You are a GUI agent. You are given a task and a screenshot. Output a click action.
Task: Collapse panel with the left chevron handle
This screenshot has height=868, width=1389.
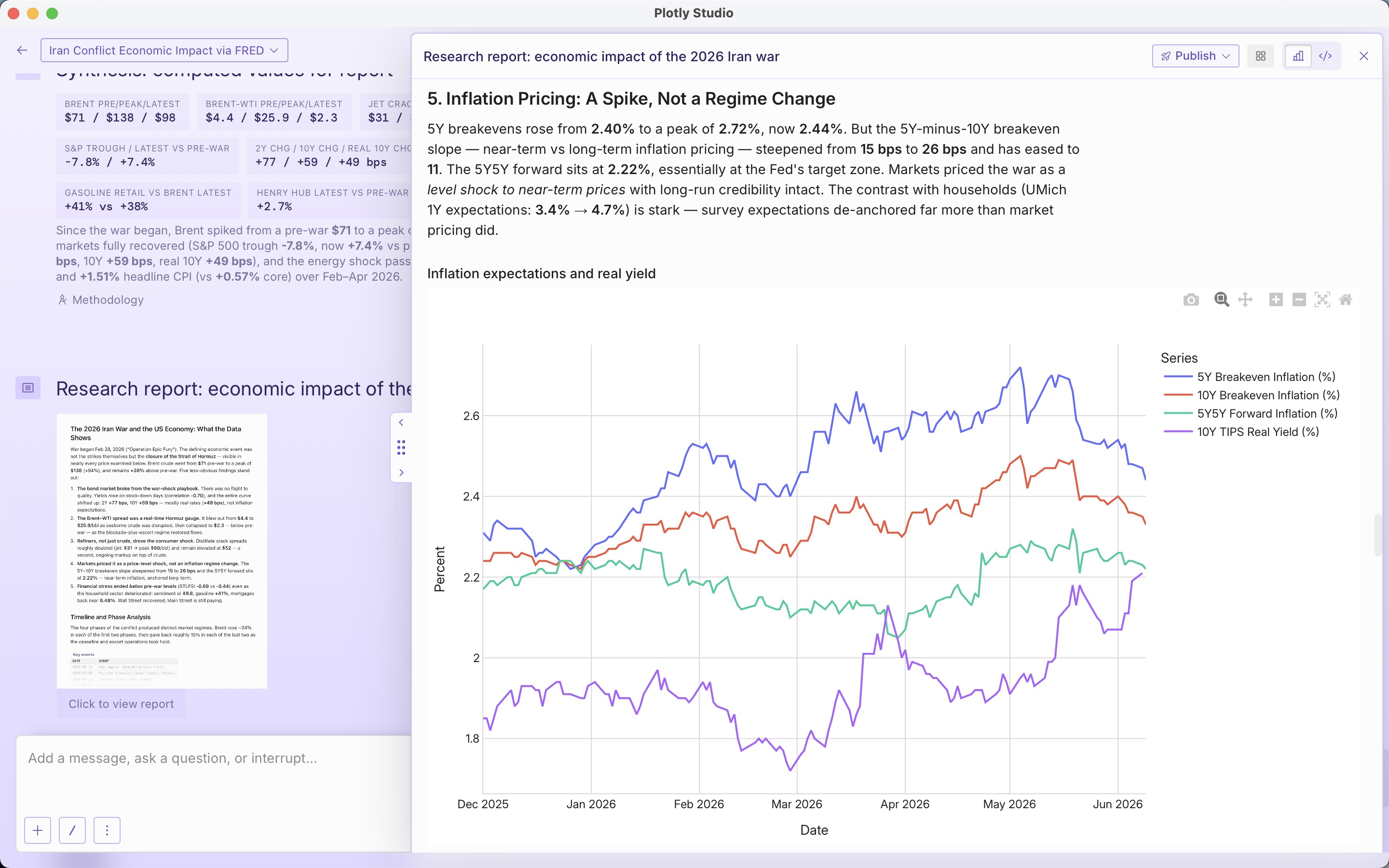[x=401, y=422]
